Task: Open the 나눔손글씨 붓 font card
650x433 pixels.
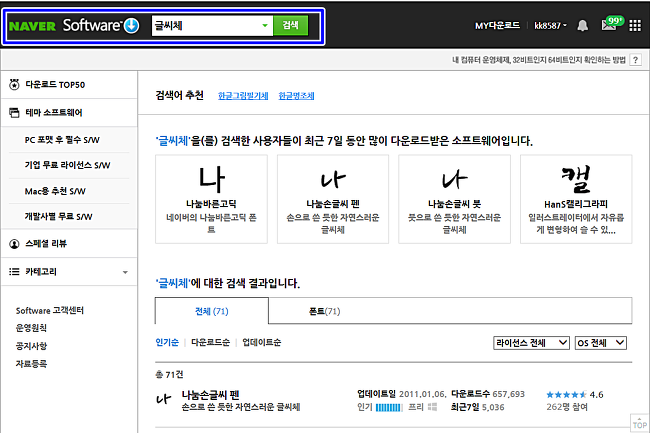Action: click(x=454, y=199)
